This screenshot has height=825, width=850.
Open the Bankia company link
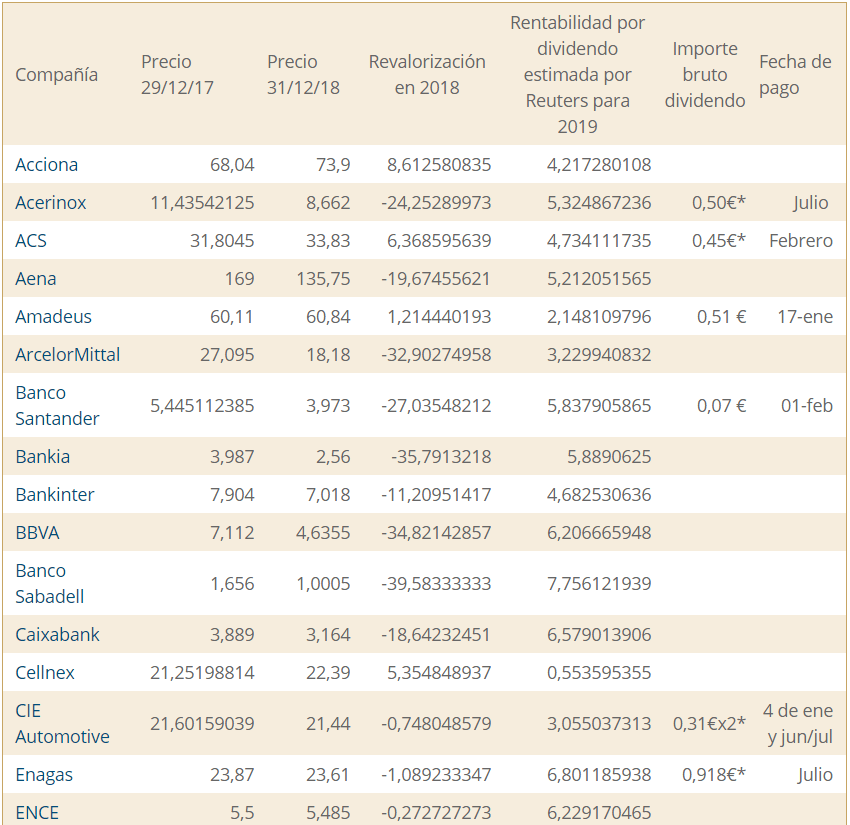click(x=42, y=457)
